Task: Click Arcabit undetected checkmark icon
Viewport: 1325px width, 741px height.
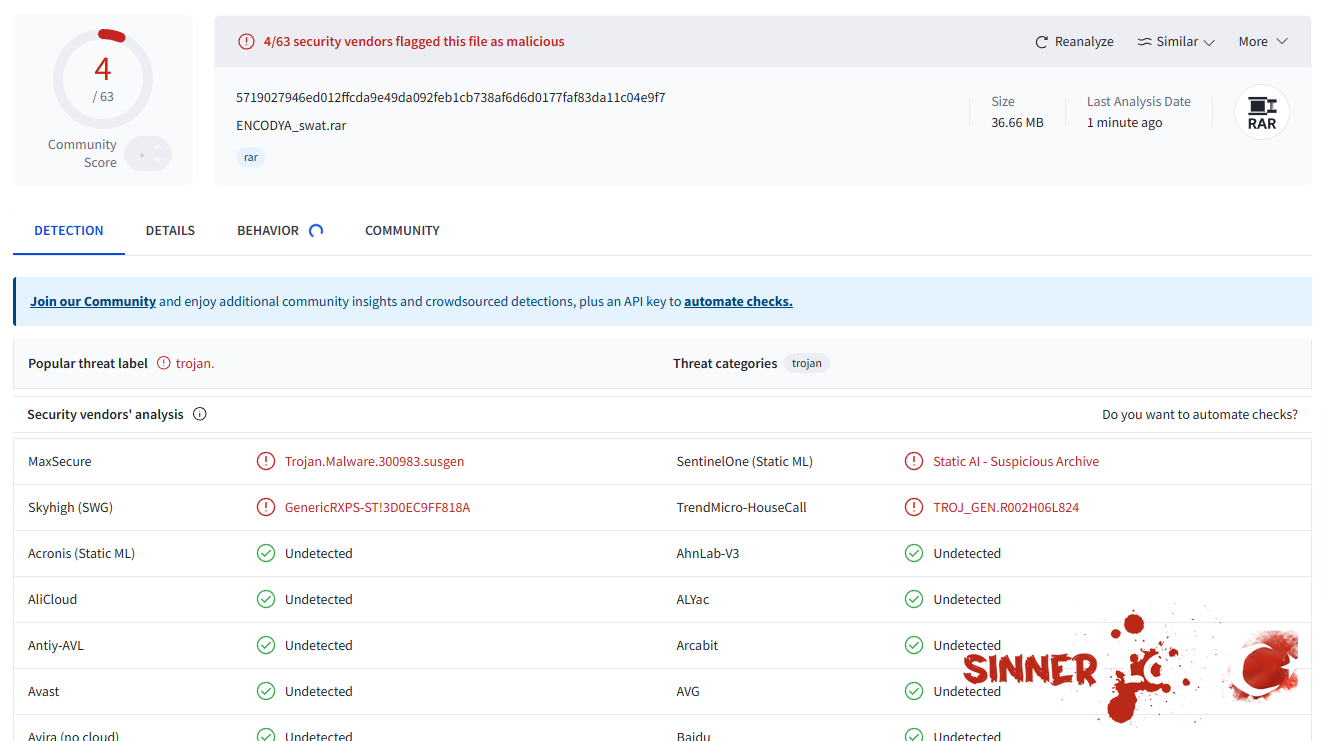Action: tap(914, 646)
